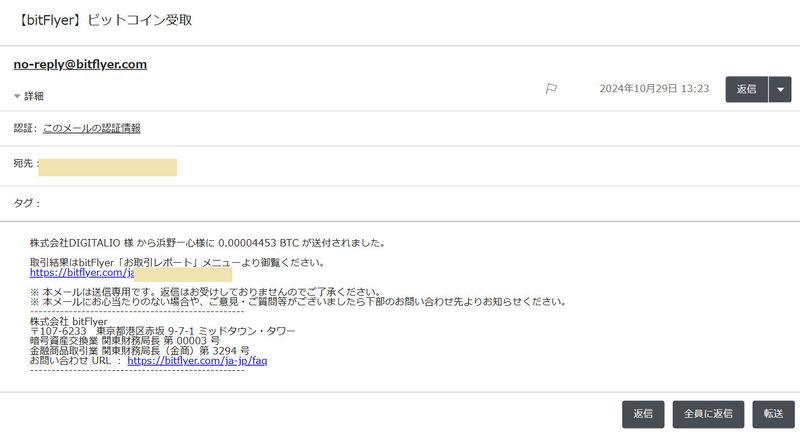
Task: Open dropdown arrow beside top 返信 button
Action: [x=781, y=89]
